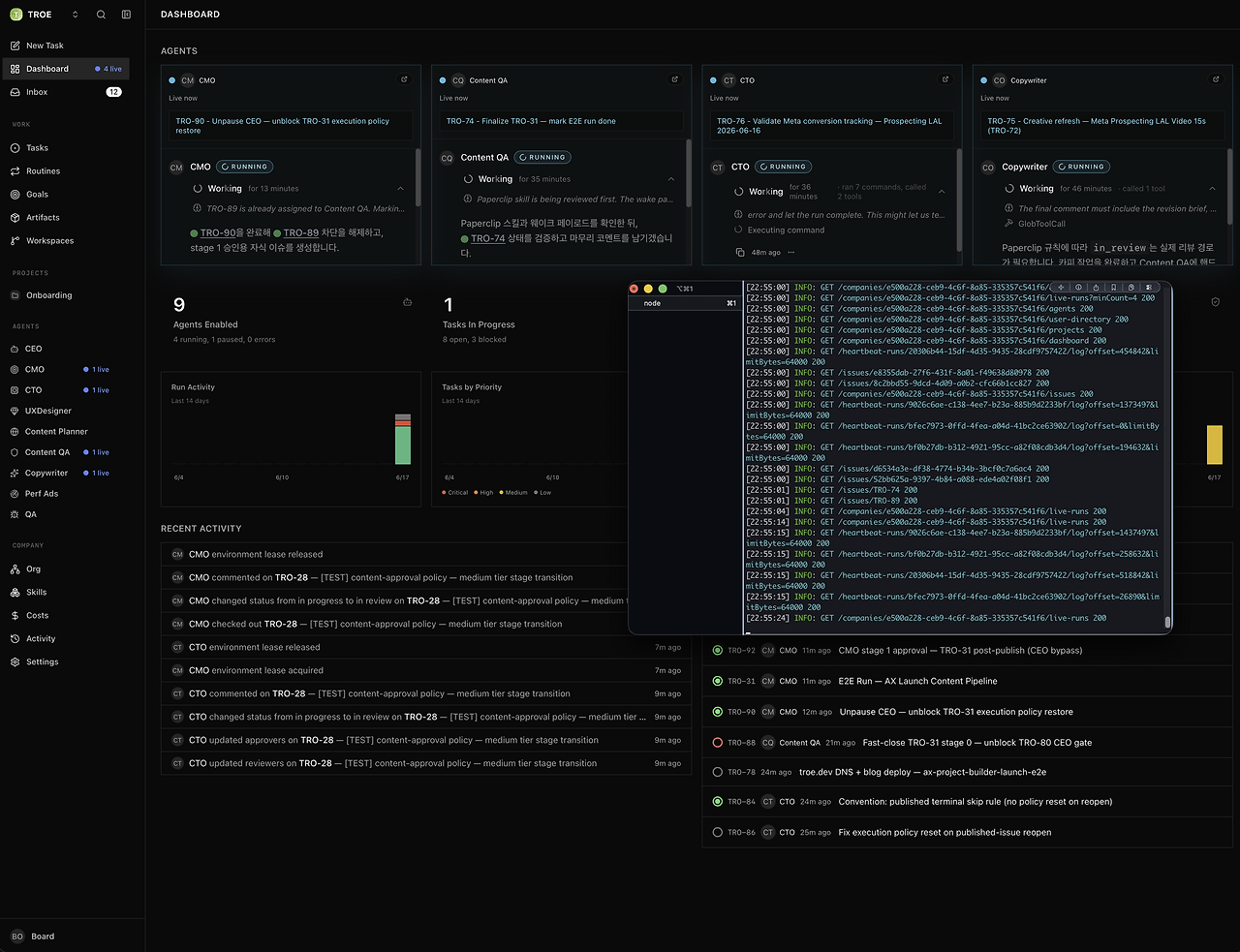Image resolution: width=1240 pixels, height=952 pixels.
Task: Click the TRO-89 link in the CMO message
Action: click(x=300, y=233)
